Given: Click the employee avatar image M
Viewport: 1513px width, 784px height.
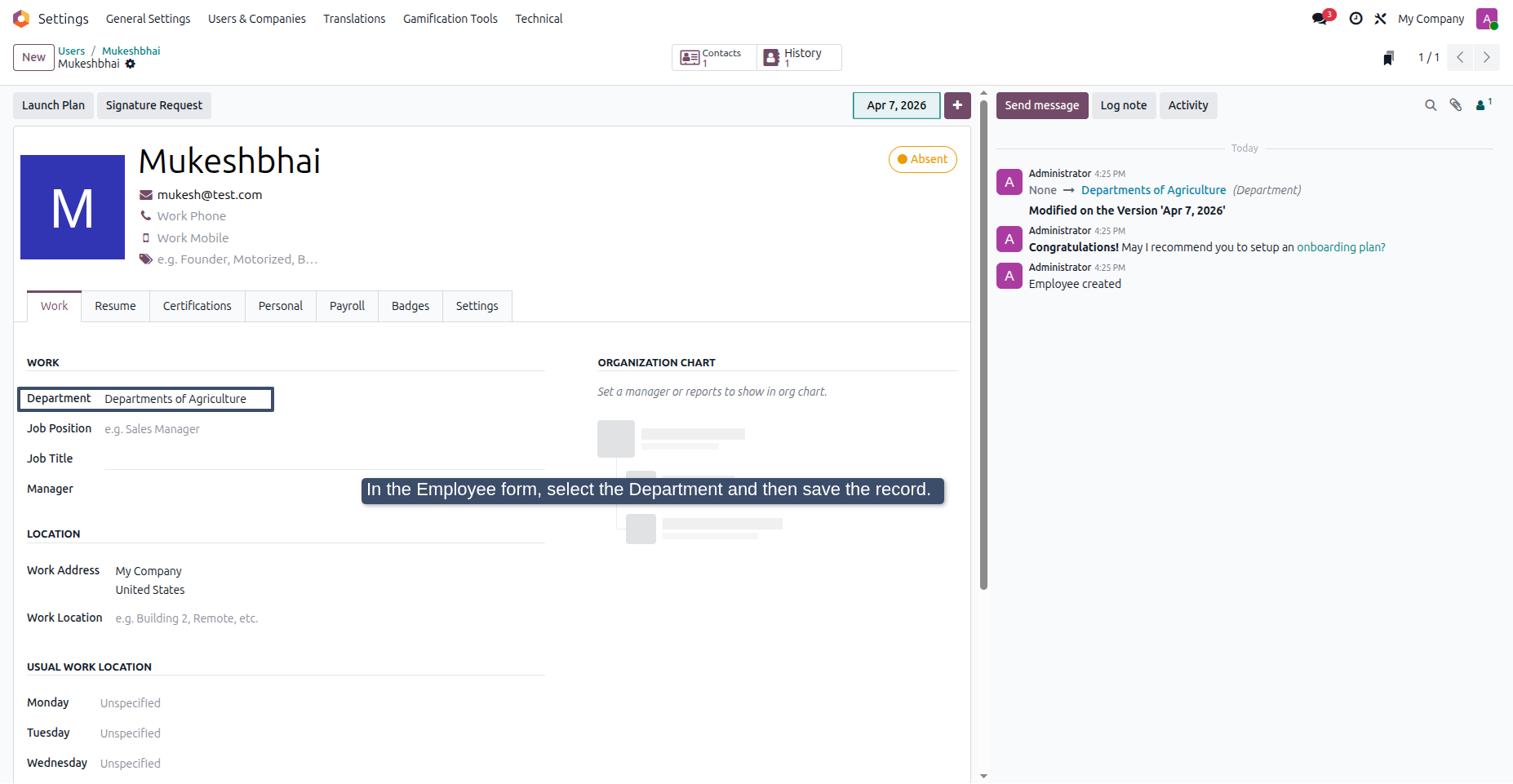Looking at the screenshot, I should click(73, 207).
